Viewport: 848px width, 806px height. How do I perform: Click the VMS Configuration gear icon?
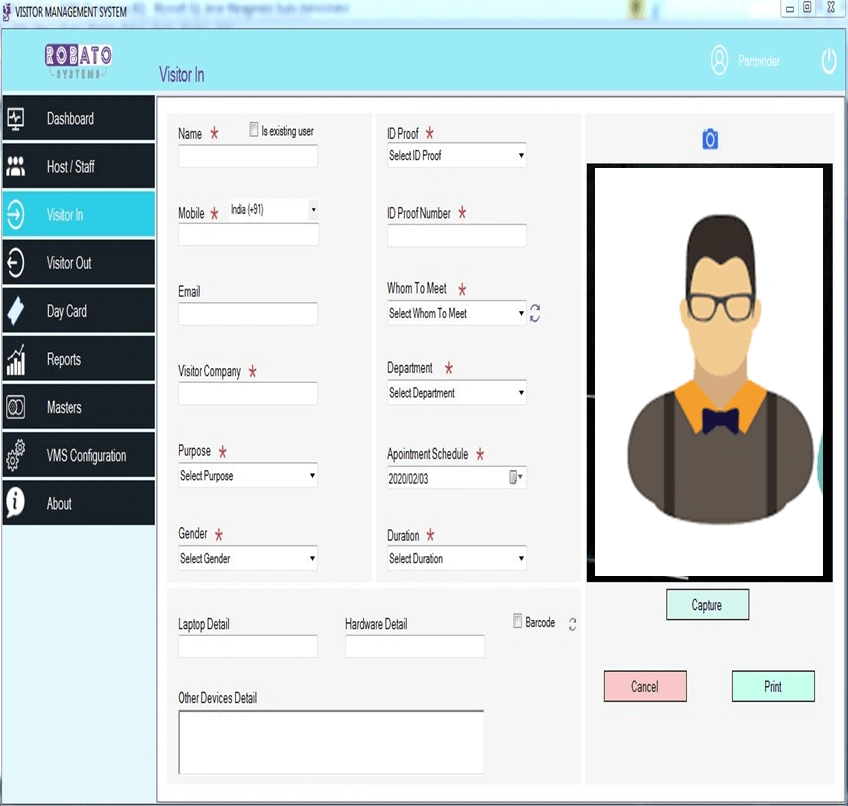tap(18, 454)
